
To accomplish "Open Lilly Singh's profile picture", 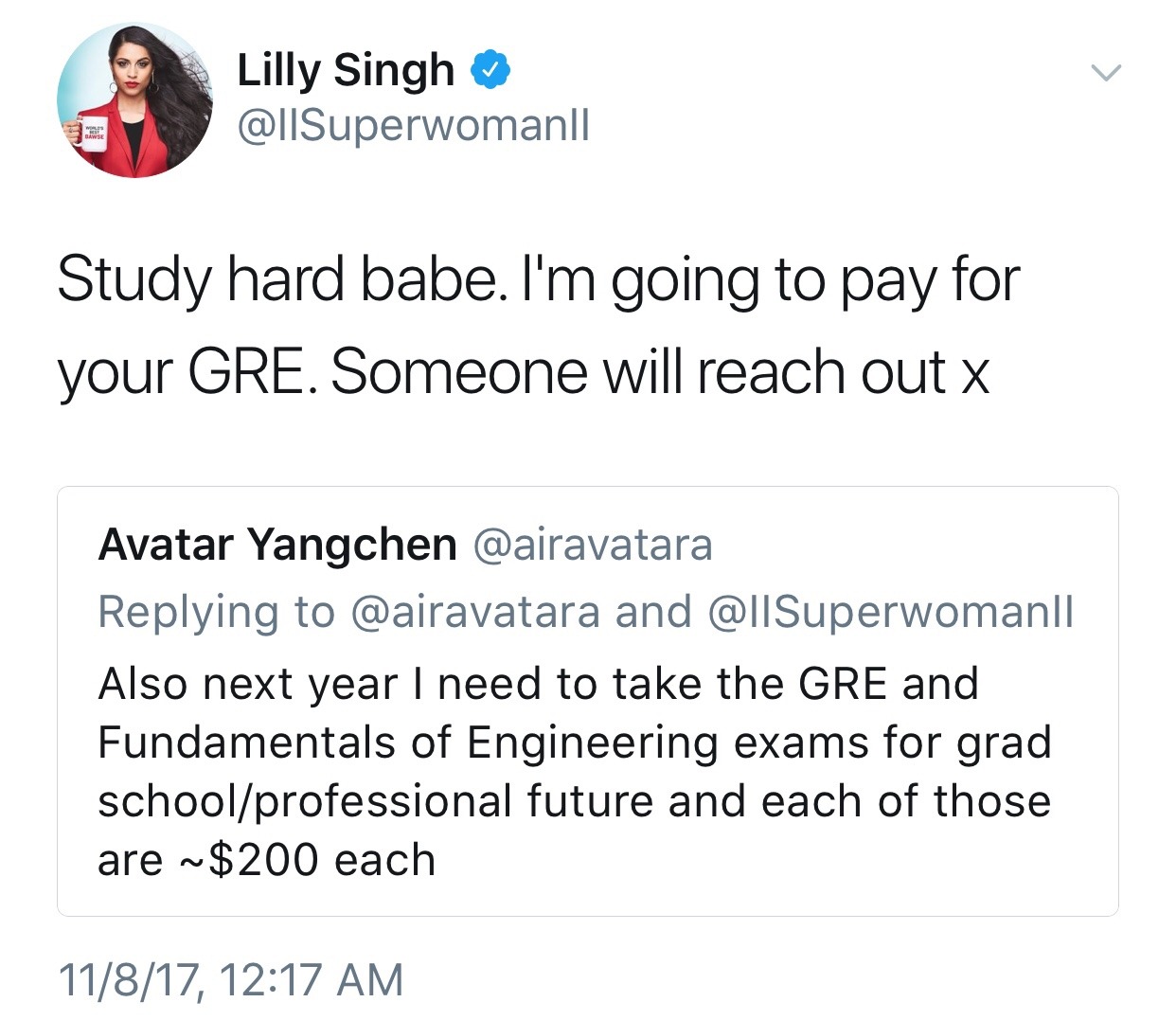I will [135, 100].
